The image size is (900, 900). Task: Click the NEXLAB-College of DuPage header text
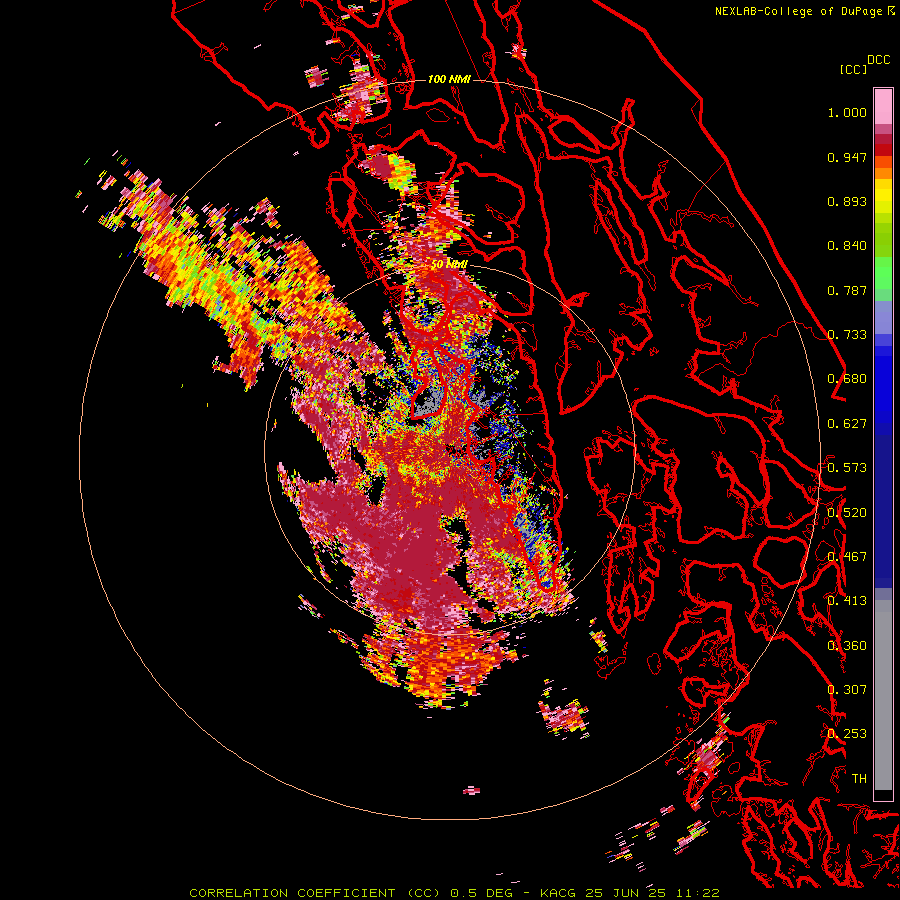pyautogui.click(x=800, y=11)
